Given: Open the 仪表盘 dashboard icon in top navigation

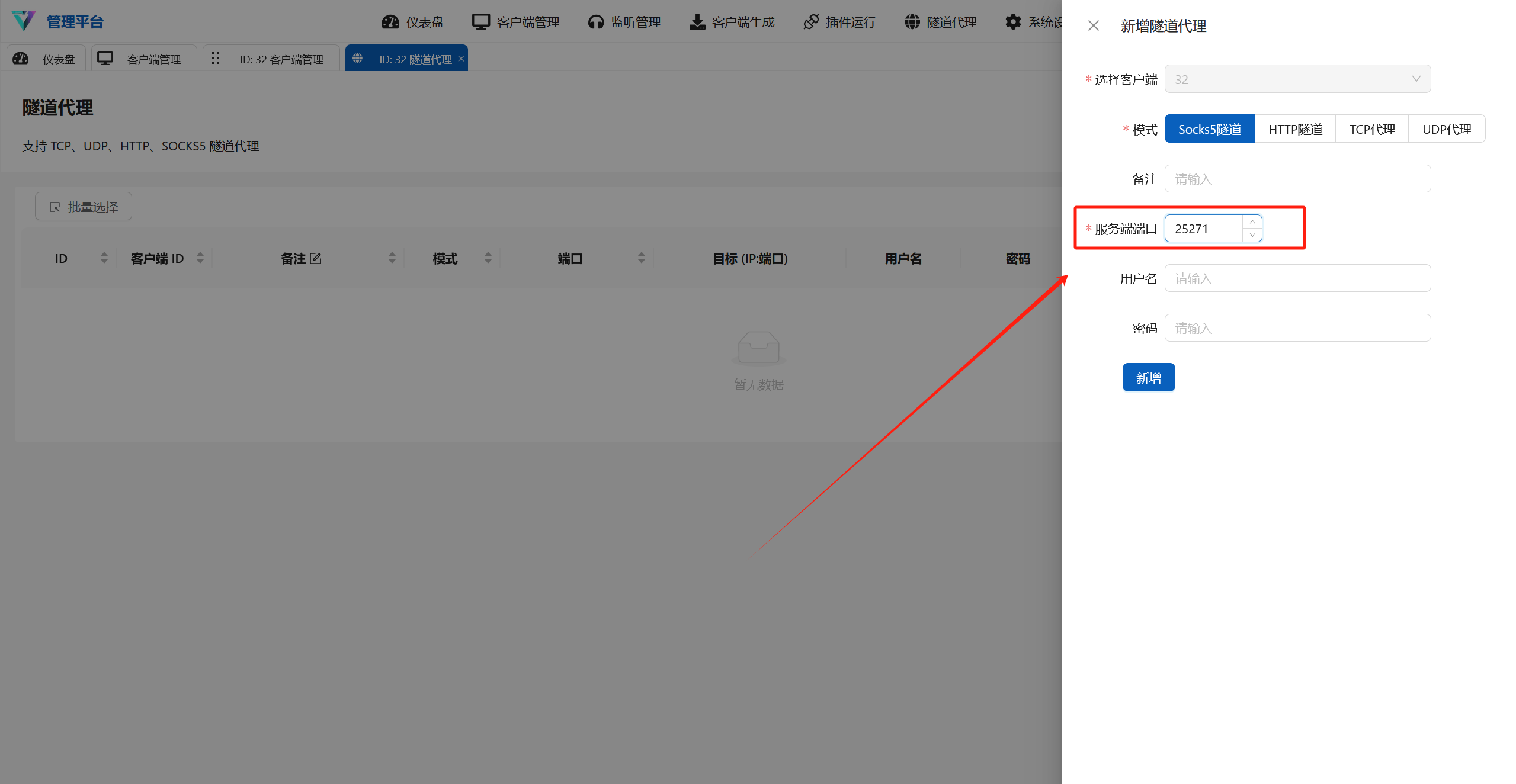Looking at the screenshot, I should click(x=390, y=21).
